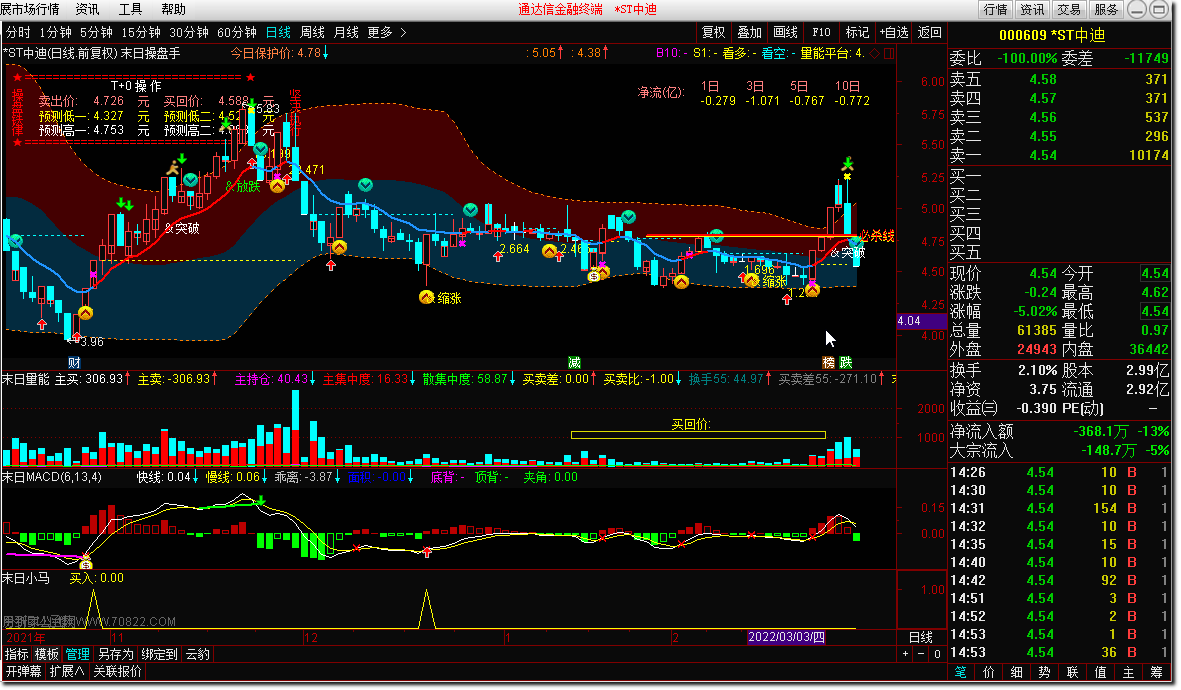This screenshot has width=1181, height=690.
Task: Click the stock title 000609 *ST中迪
Action: (x=1051, y=35)
